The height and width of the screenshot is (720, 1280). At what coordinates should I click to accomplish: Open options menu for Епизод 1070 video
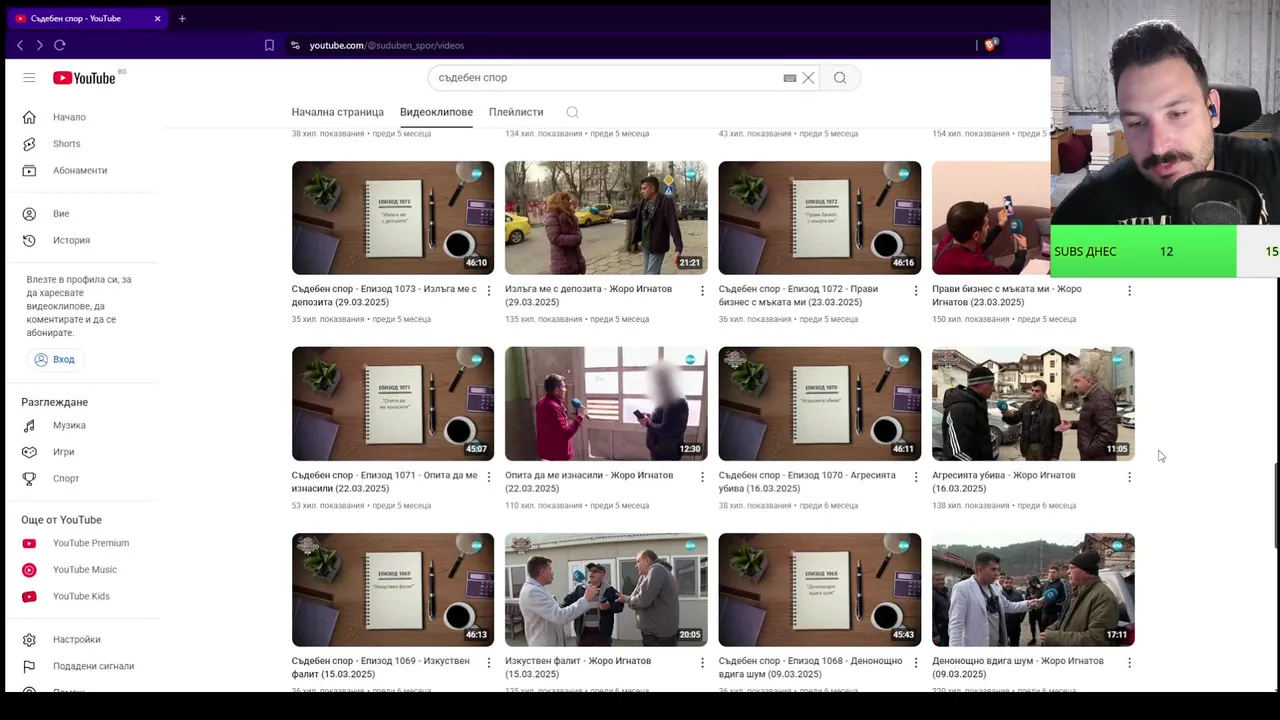coord(916,477)
